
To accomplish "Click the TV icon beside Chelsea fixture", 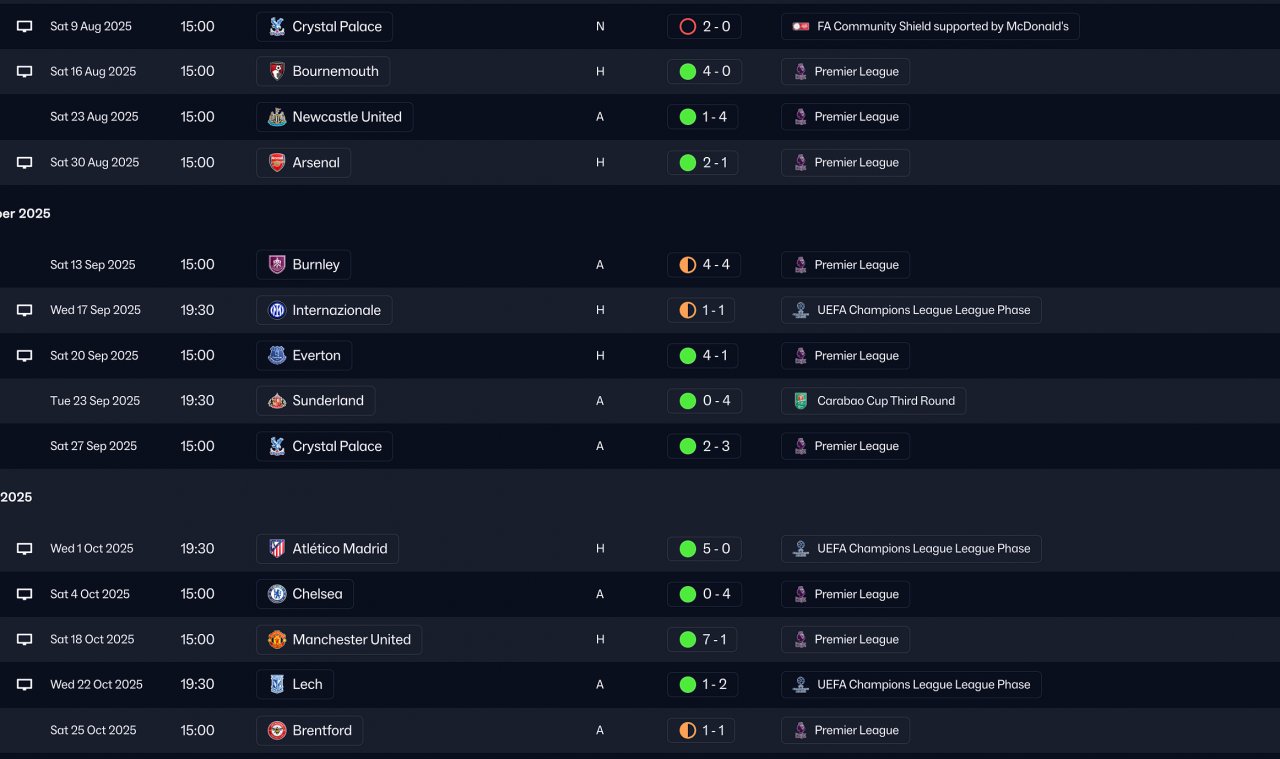I will [25, 594].
